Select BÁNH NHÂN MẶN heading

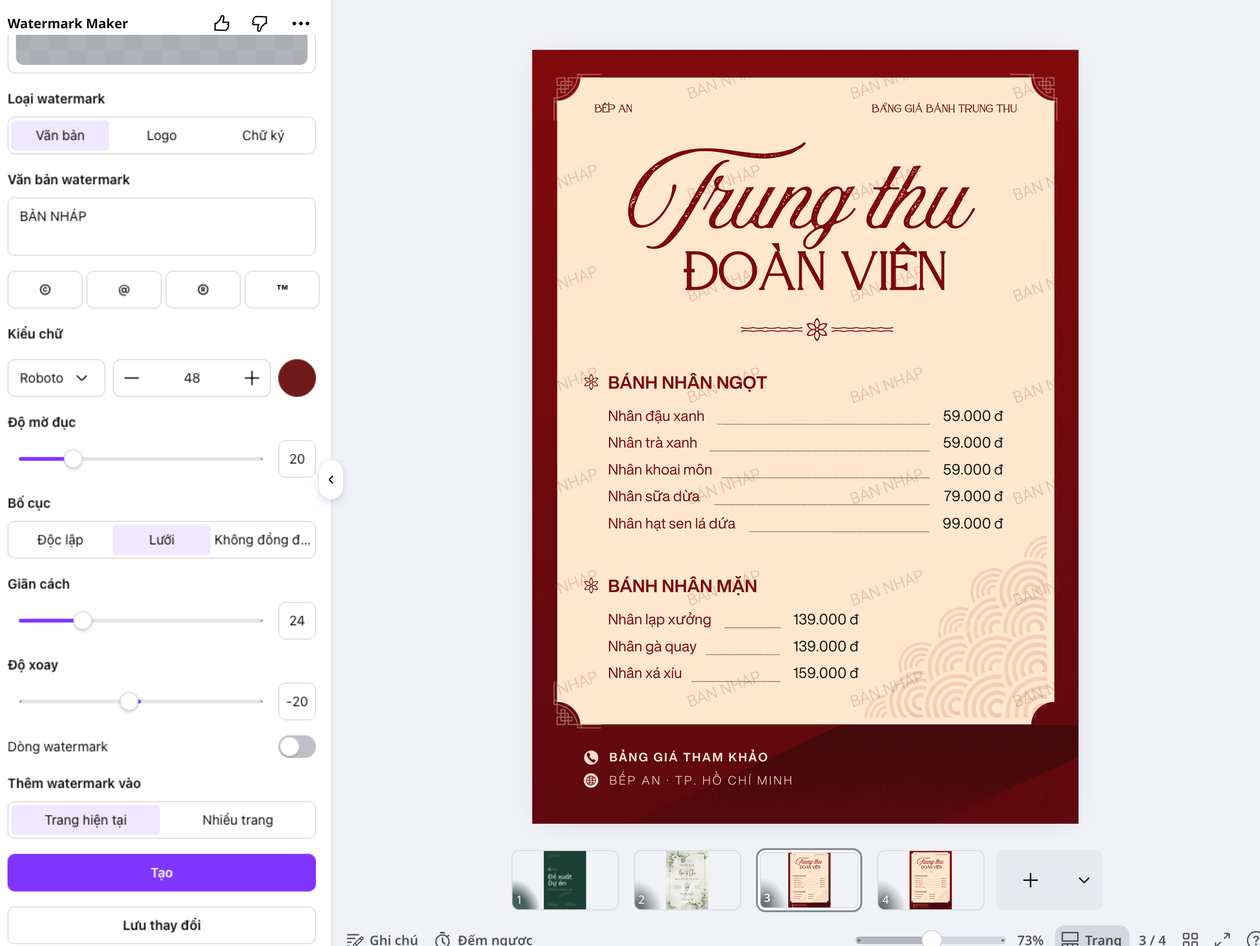(x=683, y=586)
